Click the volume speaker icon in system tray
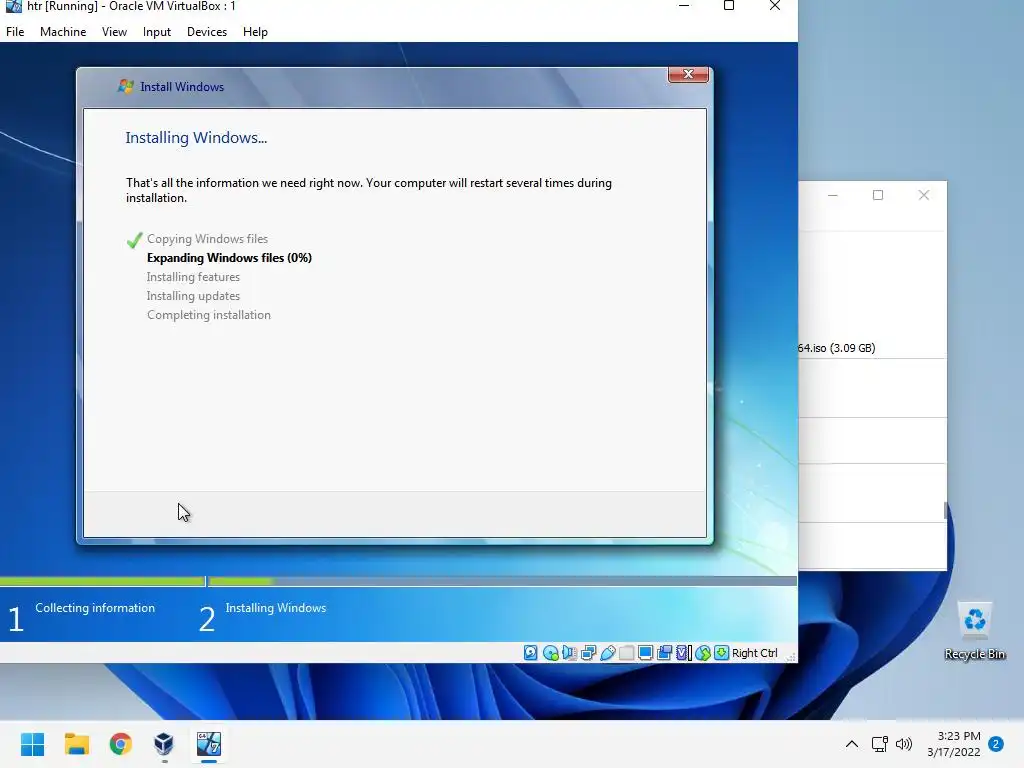 (904, 744)
